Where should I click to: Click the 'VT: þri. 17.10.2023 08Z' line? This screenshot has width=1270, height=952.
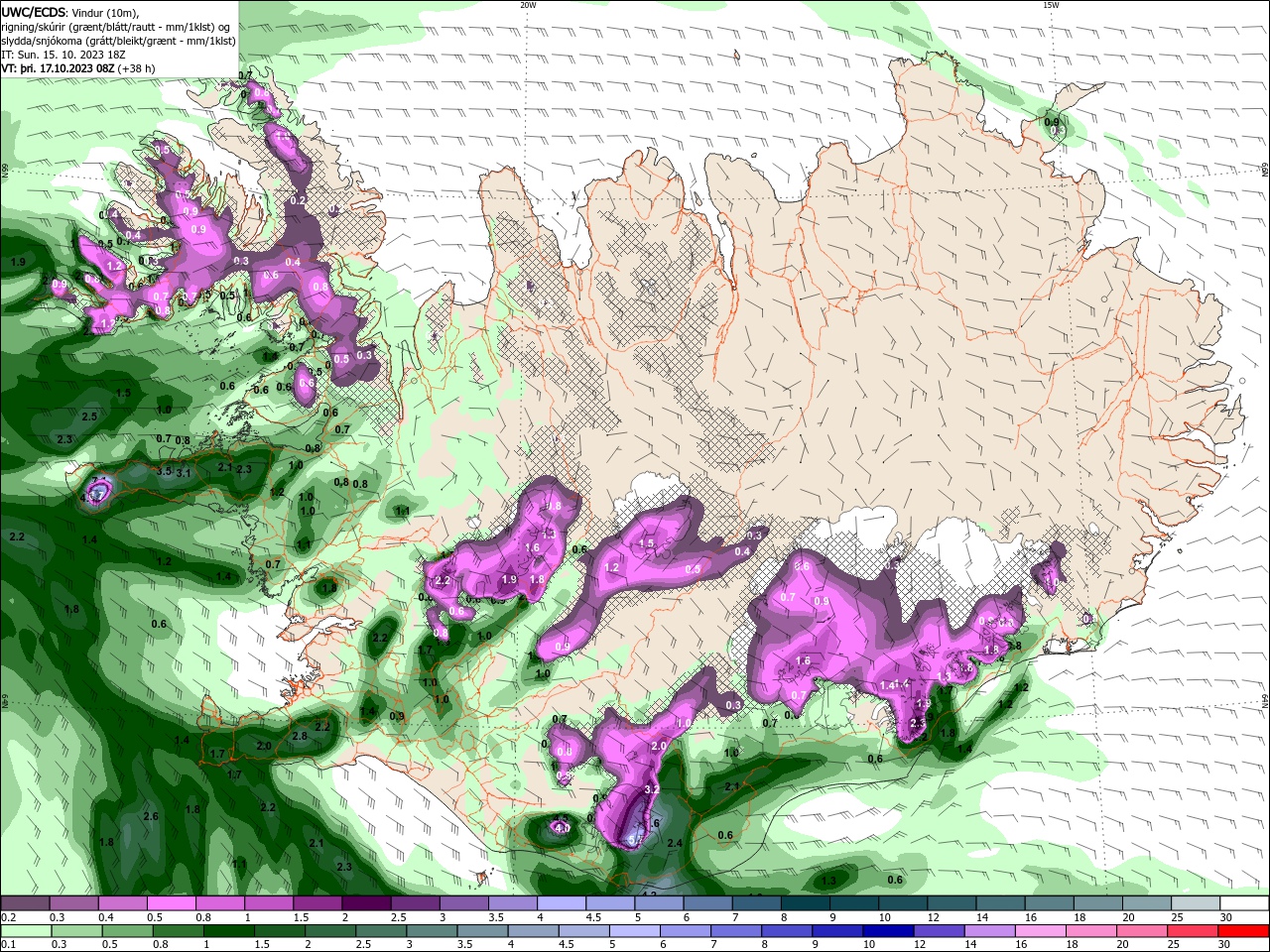point(59,68)
